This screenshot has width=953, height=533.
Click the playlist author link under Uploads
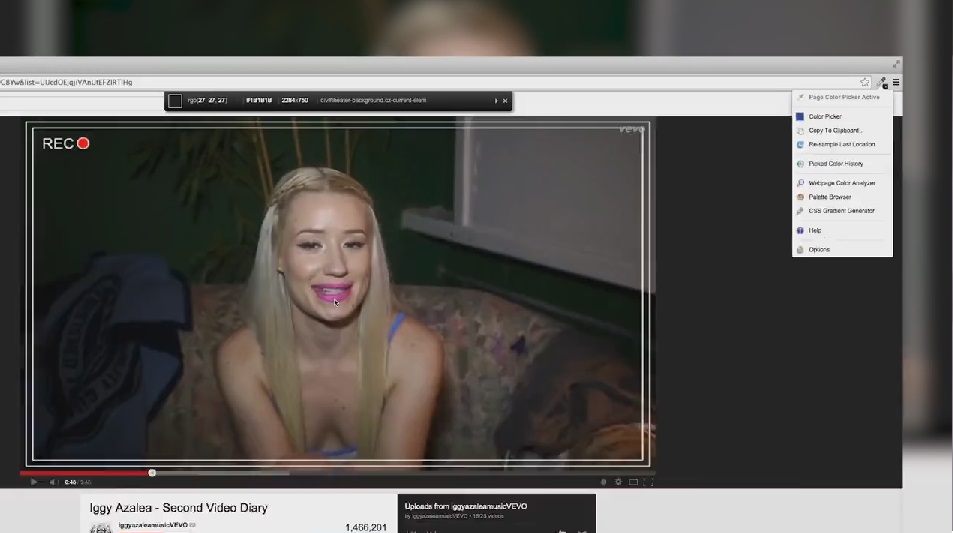438,516
